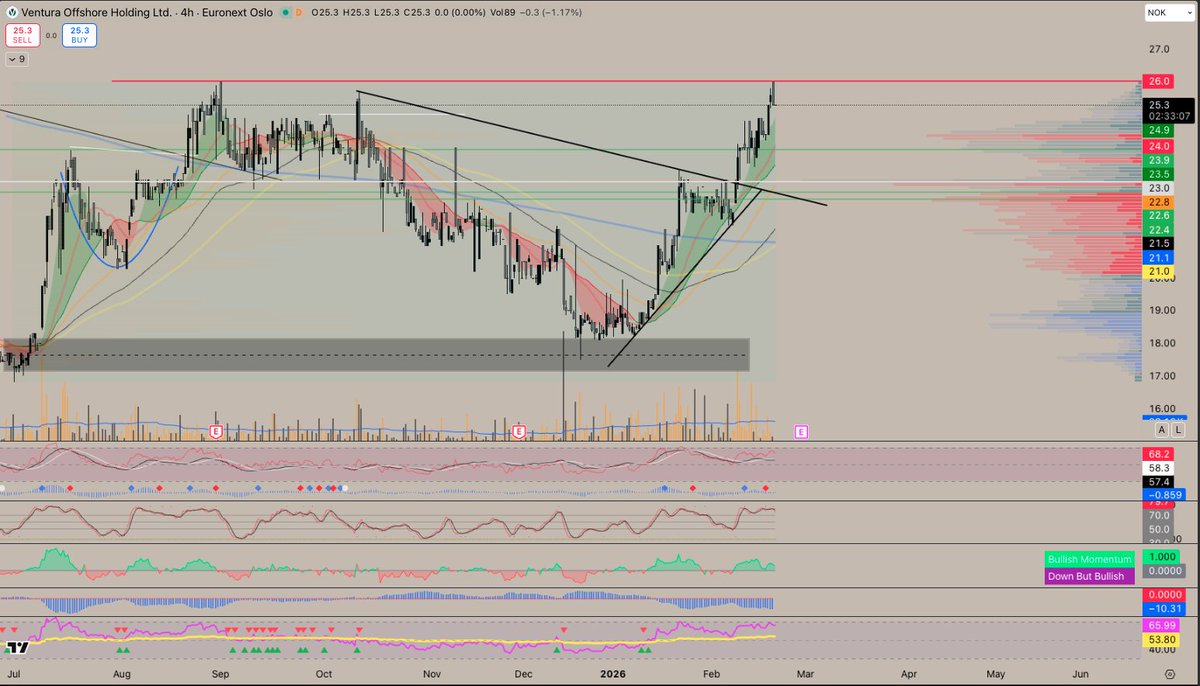Click the purple upcoming earnings E marker

[x=801, y=431]
